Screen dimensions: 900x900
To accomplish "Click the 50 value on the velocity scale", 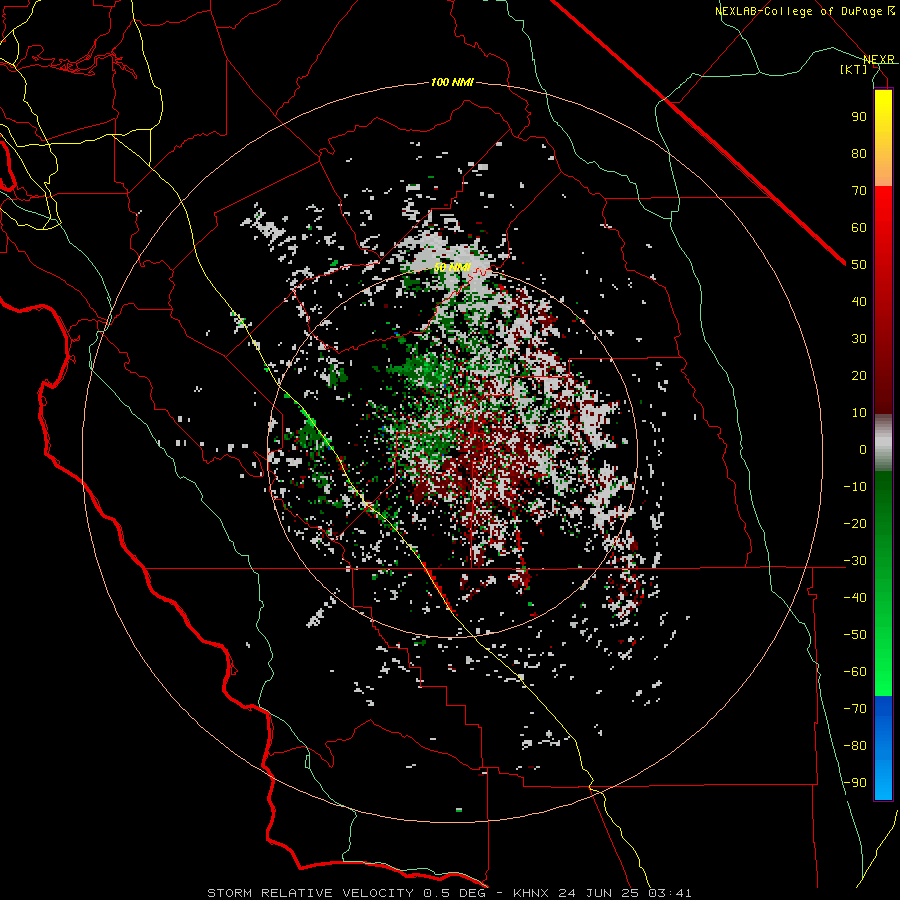I will pos(859,265).
